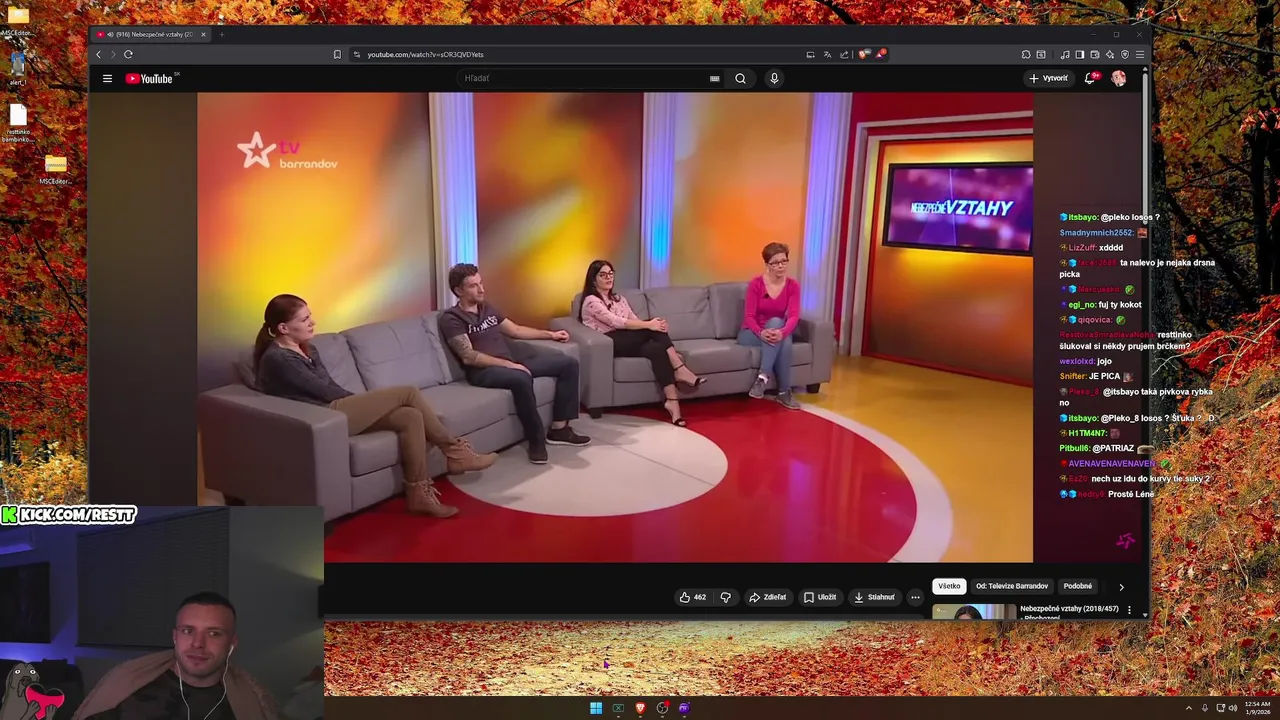This screenshot has width=1280, height=720.
Task: Go back in browser history
Action: coord(98,54)
